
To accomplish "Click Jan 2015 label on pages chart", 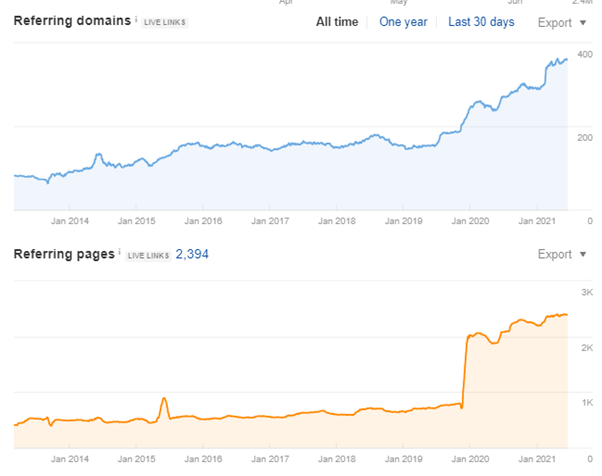I will click(136, 459).
